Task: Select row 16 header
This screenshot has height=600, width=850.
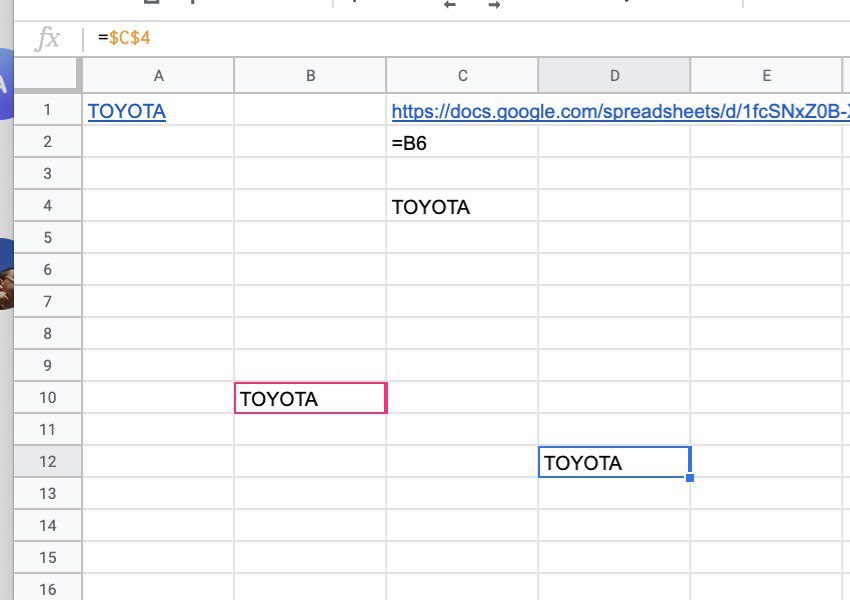Action: click(48, 588)
